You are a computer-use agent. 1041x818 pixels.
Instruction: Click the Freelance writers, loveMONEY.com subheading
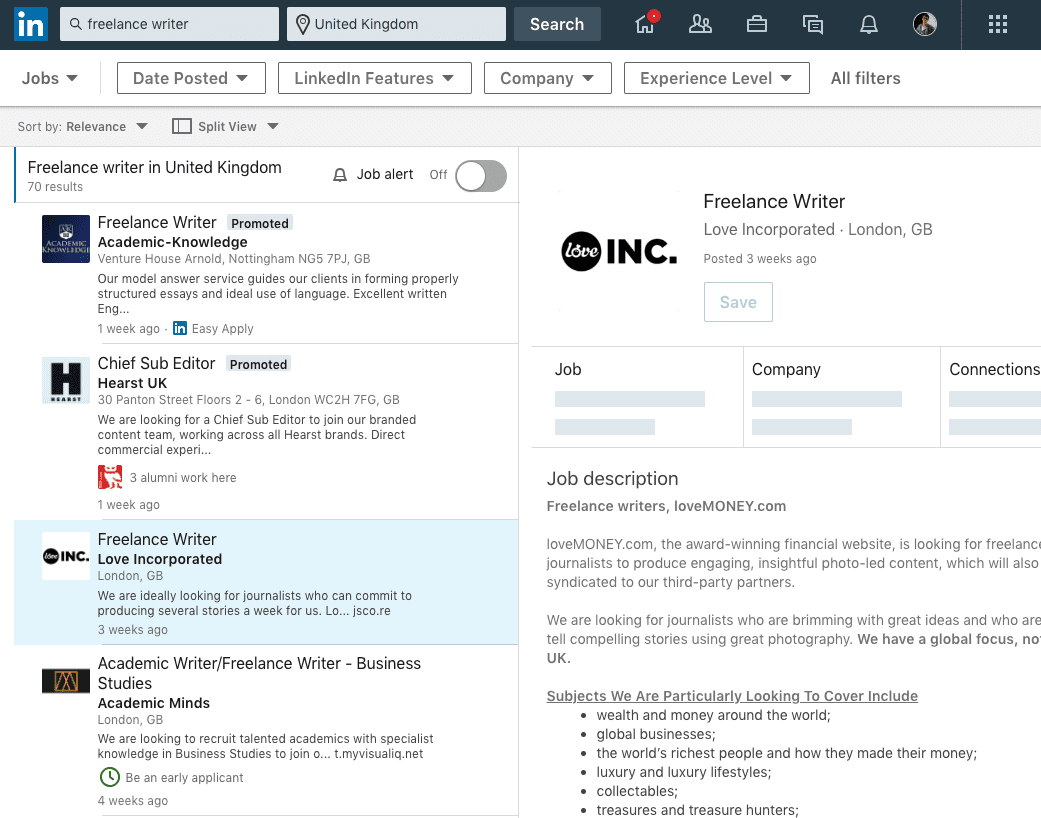click(x=666, y=506)
